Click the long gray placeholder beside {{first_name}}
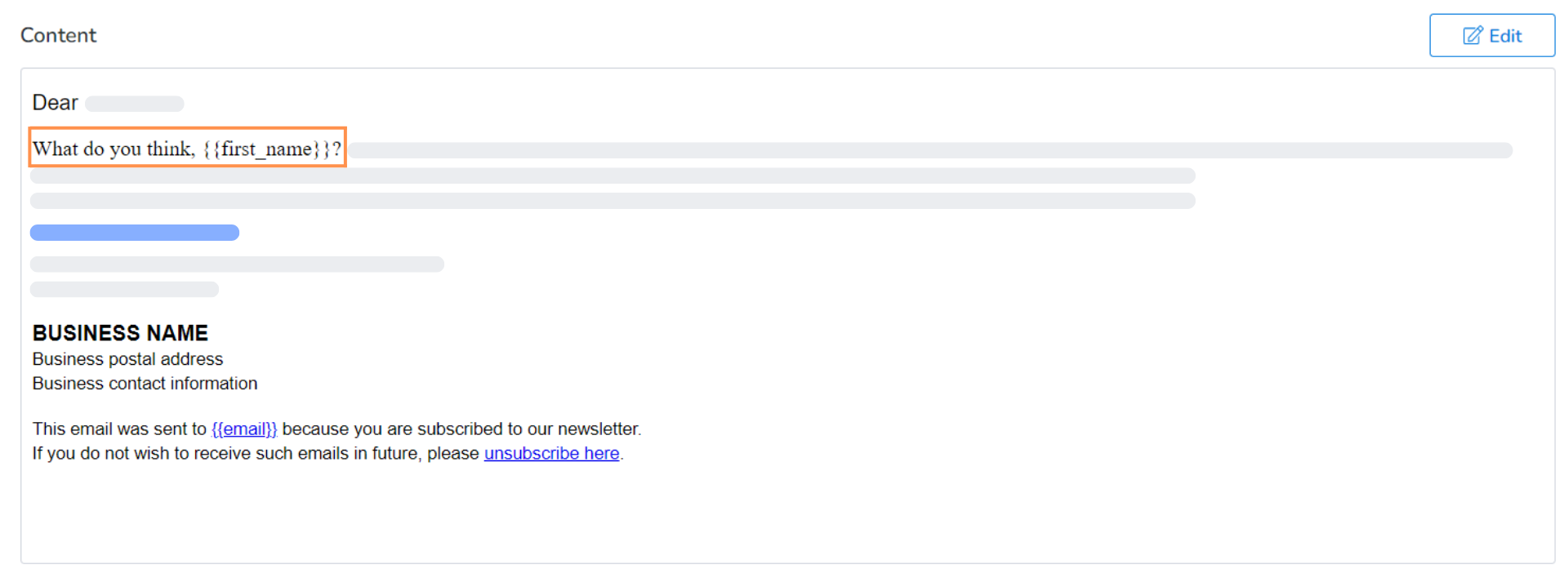Viewport: 1568px width, 582px height. 929,150
